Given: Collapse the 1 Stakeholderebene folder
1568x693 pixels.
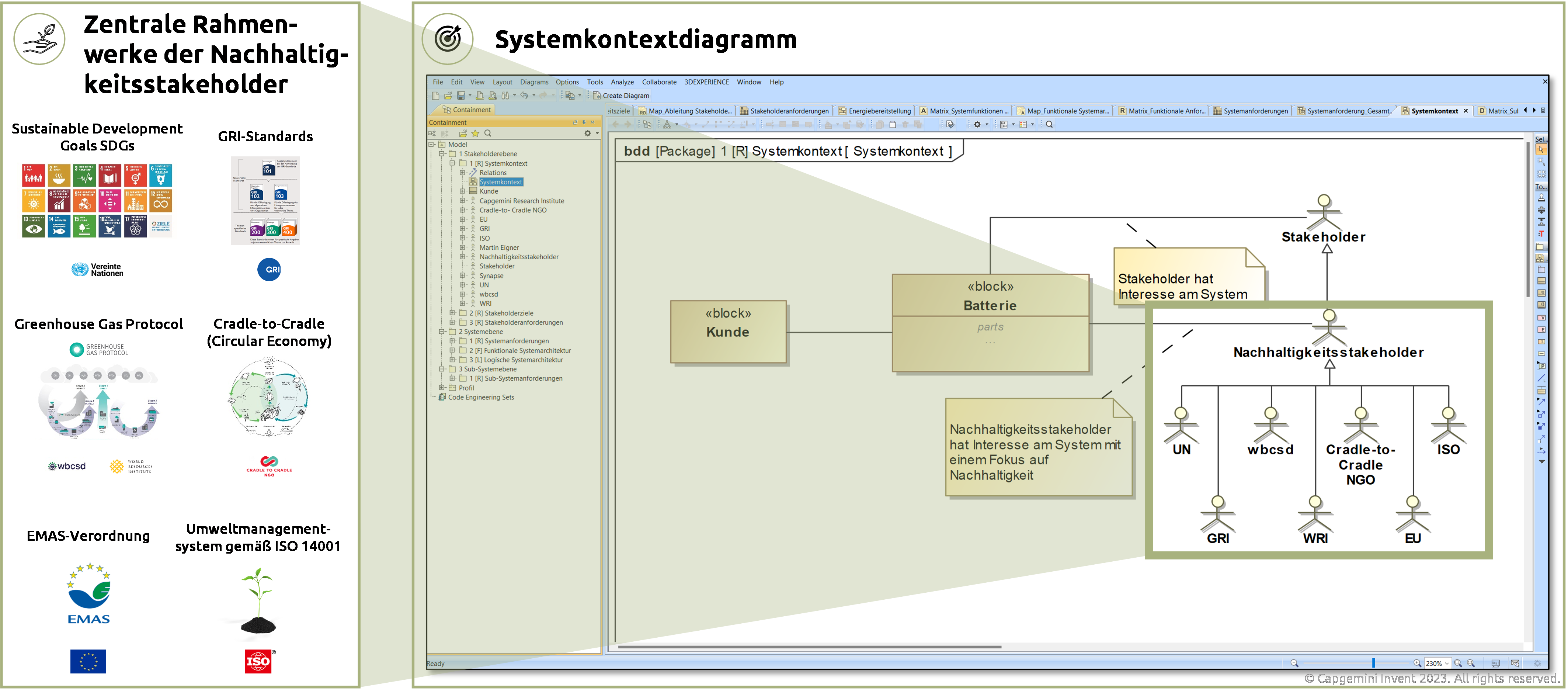Looking at the screenshot, I should pos(442,154).
